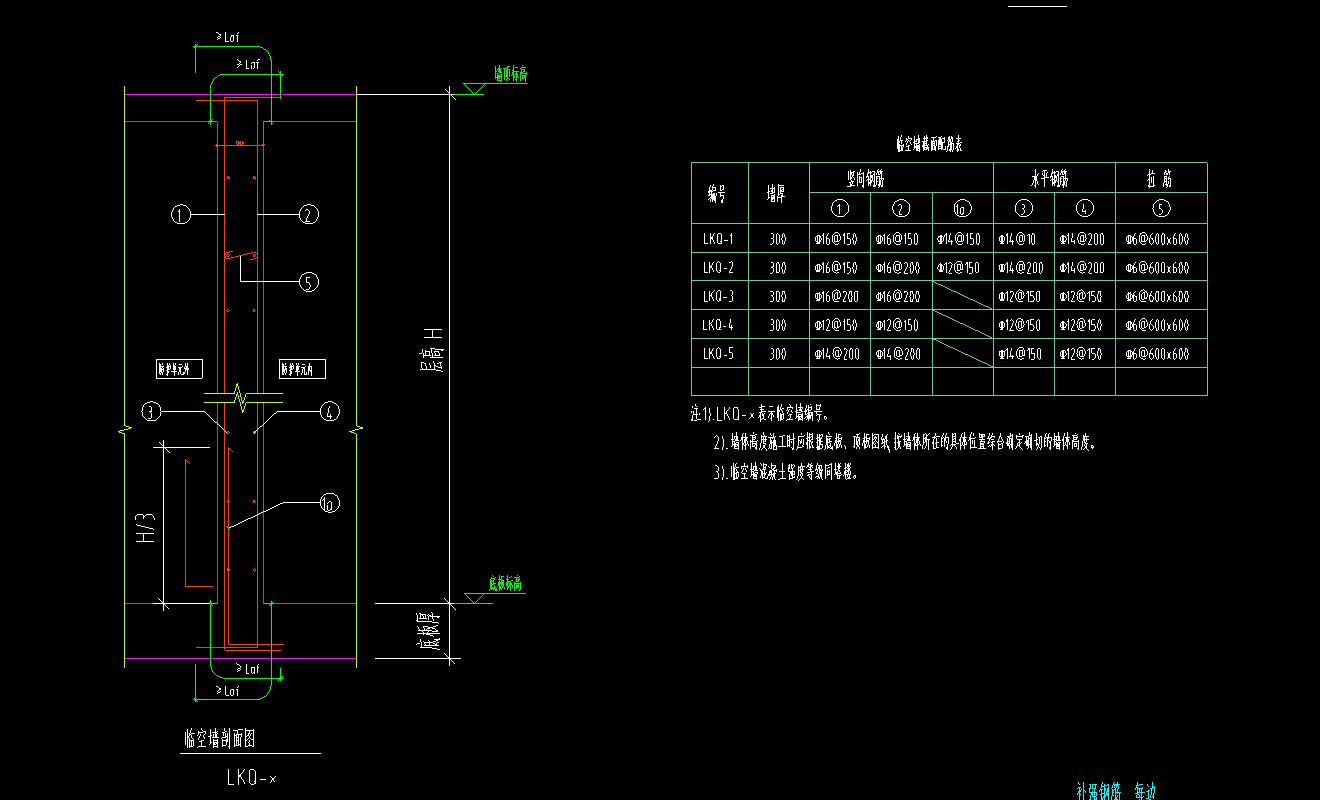
Task: Click the LKQ-1 row label
Action: point(720,239)
